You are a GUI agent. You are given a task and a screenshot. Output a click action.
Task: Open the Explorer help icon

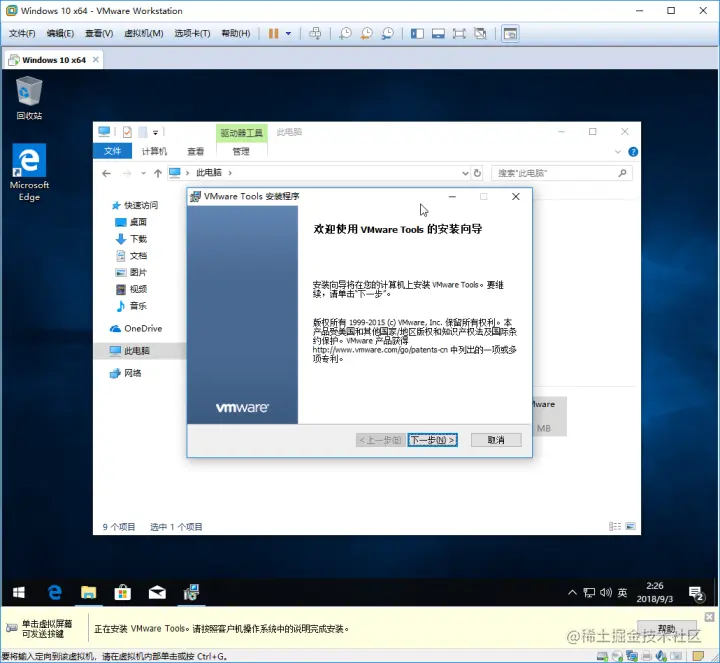pyautogui.click(x=633, y=152)
